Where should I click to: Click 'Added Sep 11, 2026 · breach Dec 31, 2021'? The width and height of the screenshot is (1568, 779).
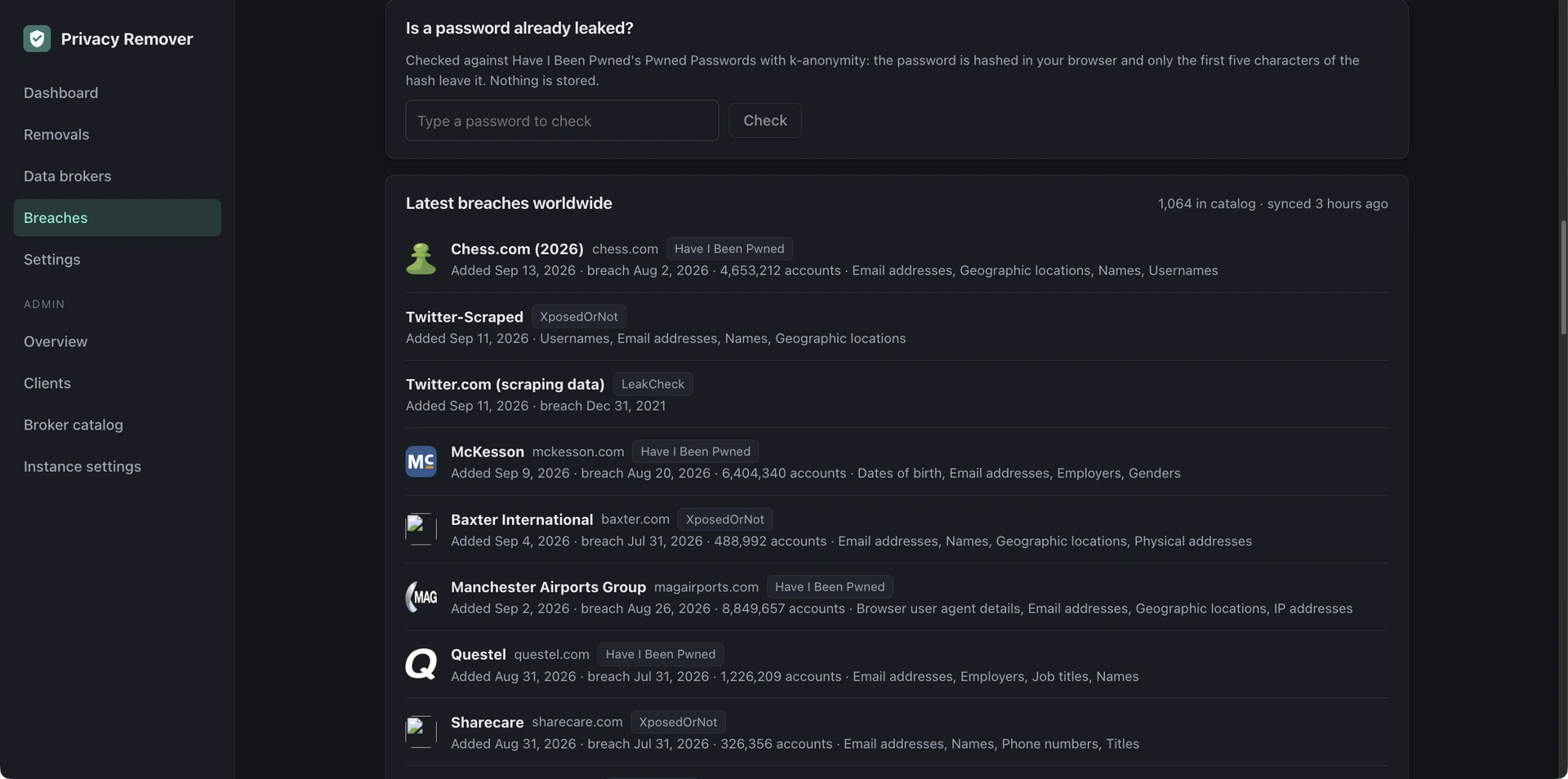tap(536, 406)
